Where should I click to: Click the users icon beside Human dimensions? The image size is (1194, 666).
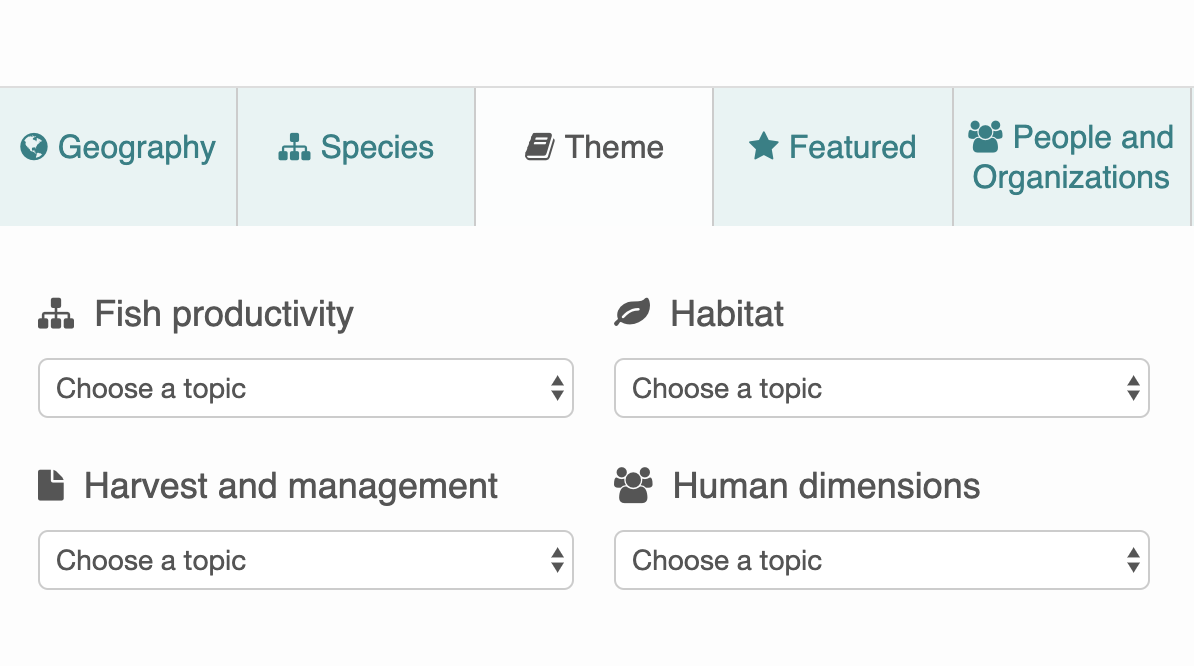[634, 486]
